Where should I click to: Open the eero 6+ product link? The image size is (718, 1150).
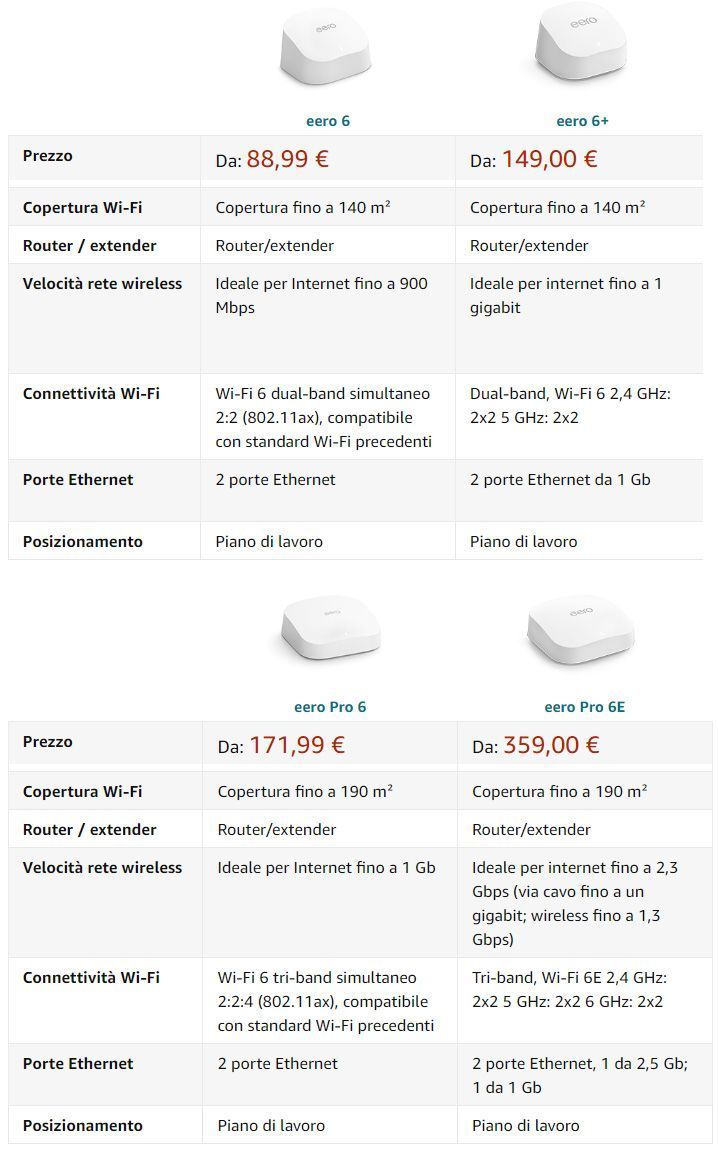582,121
